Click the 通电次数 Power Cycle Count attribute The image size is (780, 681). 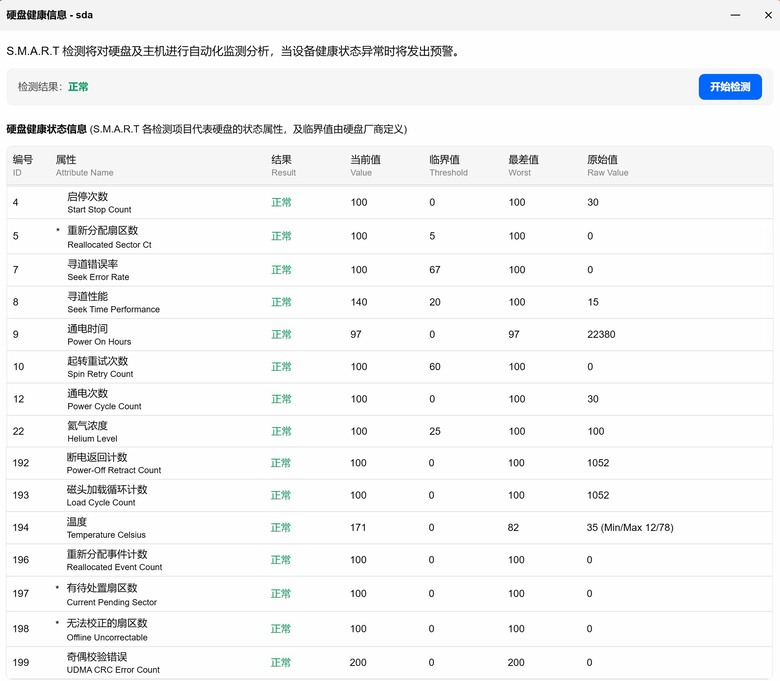(x=104, y=399)
